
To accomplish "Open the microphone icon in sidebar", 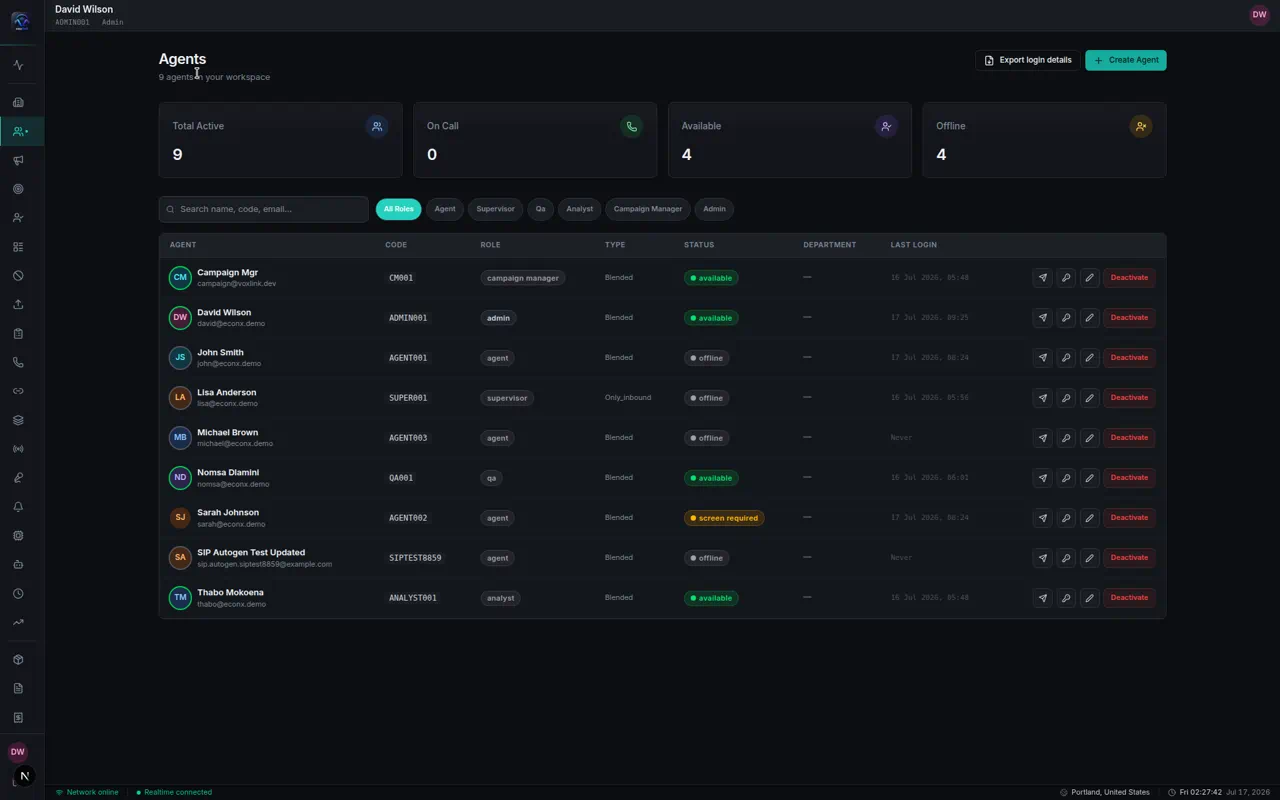I will (18, 478).
